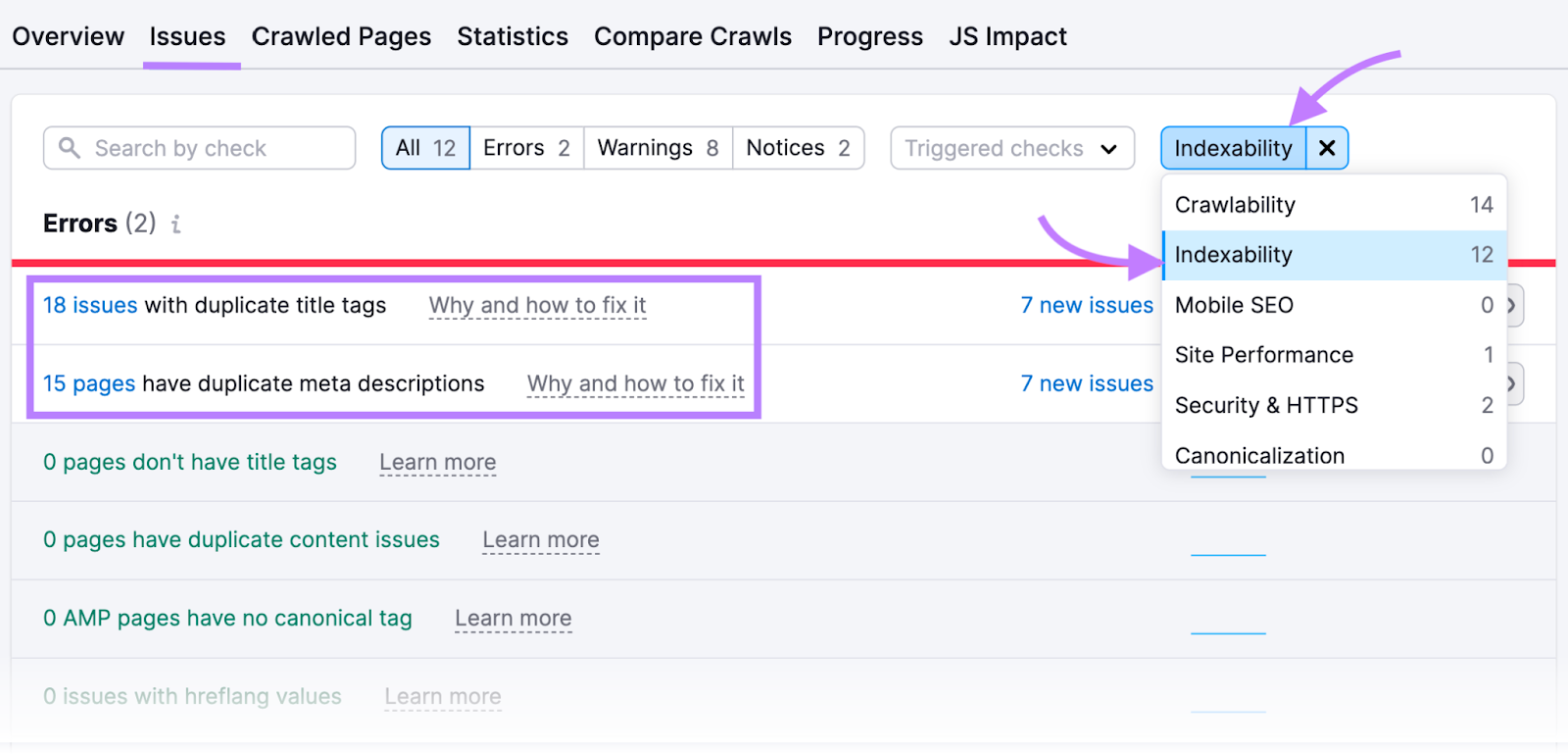
Task: Select the All issues filter
Action: pos(425,147)
